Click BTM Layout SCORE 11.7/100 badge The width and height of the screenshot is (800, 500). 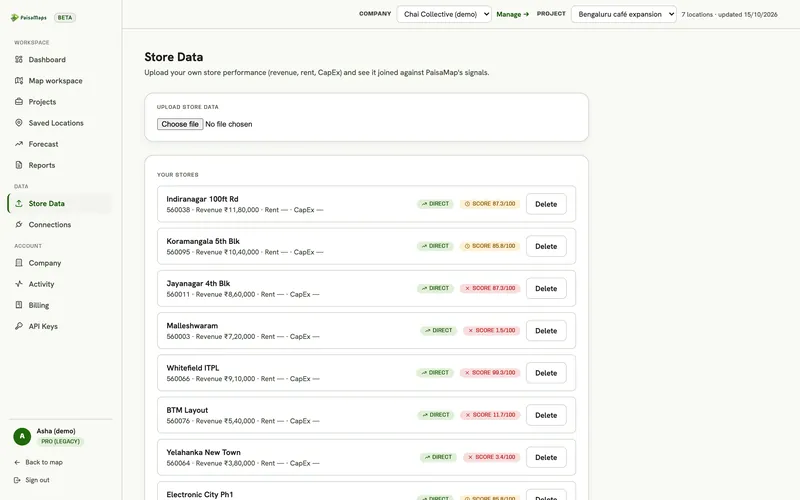(490, 415)
